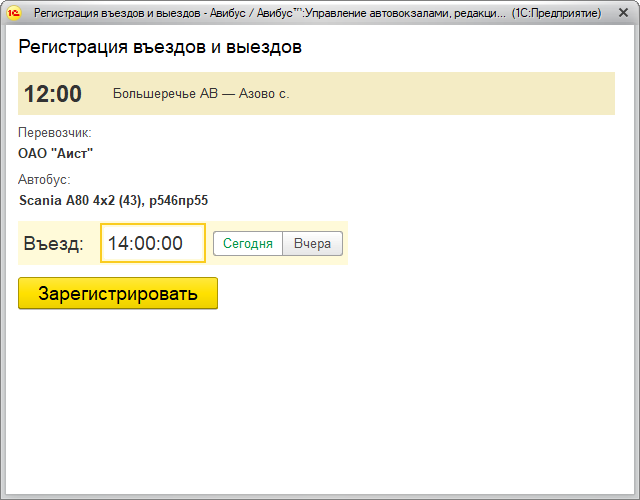Switch date to Вчера

pos(312,243)
